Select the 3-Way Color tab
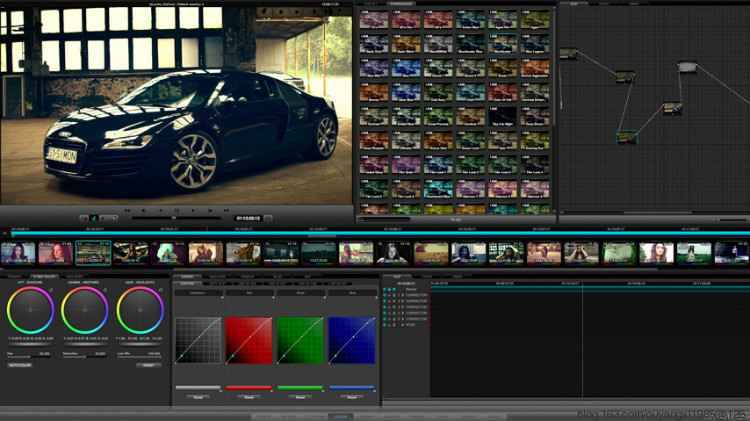Screen dimensions: 750x421 click(44, 277)
